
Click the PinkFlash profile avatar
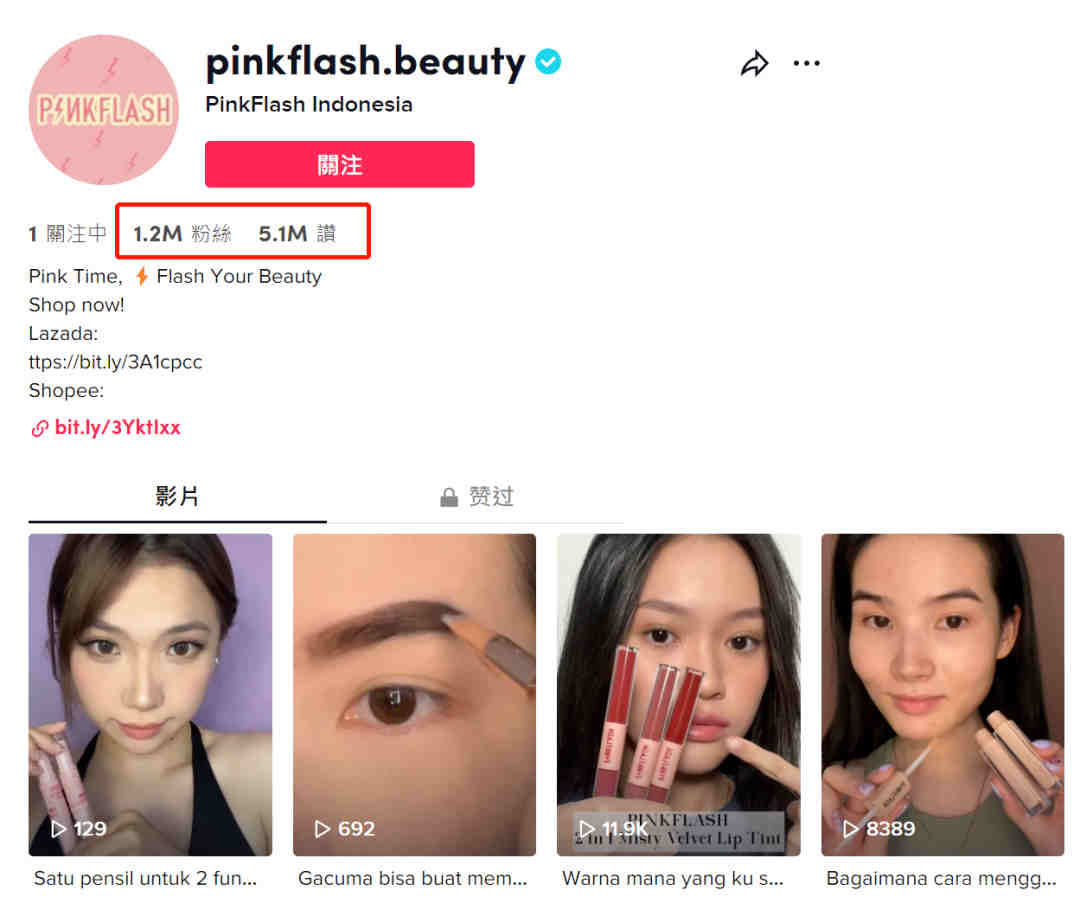click(x=104, y=110)
